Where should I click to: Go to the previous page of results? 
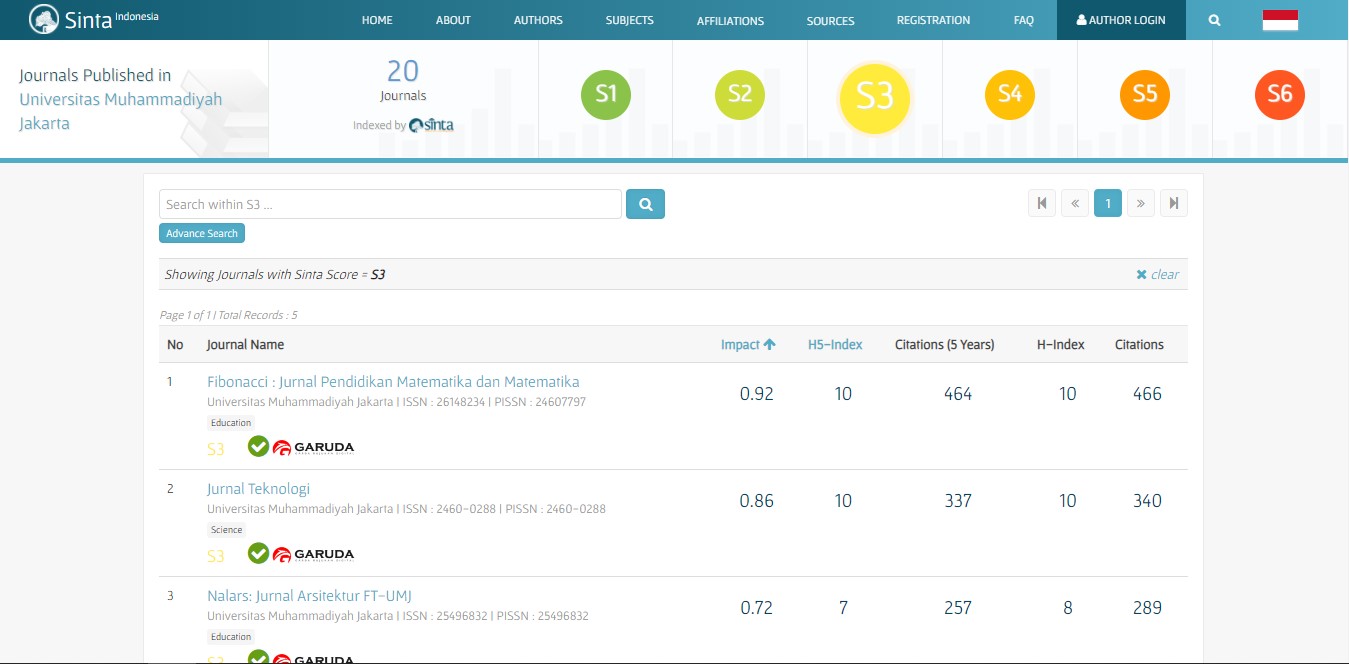(x=1075, y=204)
